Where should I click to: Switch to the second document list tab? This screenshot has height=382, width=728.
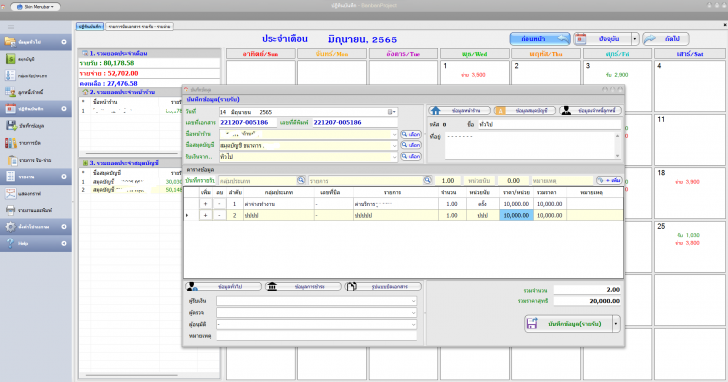point(139,26)
